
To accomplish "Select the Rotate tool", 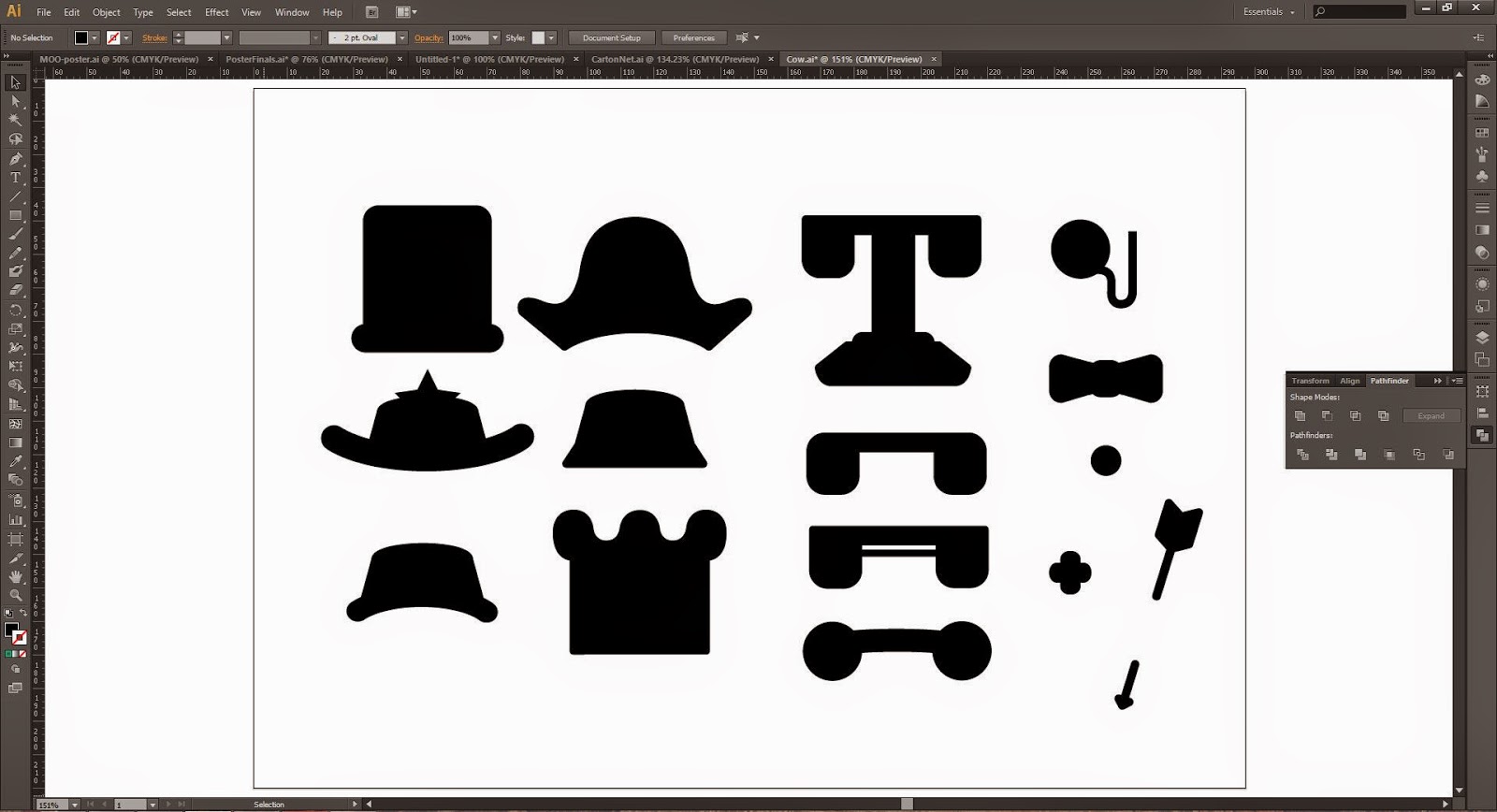I will point(15,310).
